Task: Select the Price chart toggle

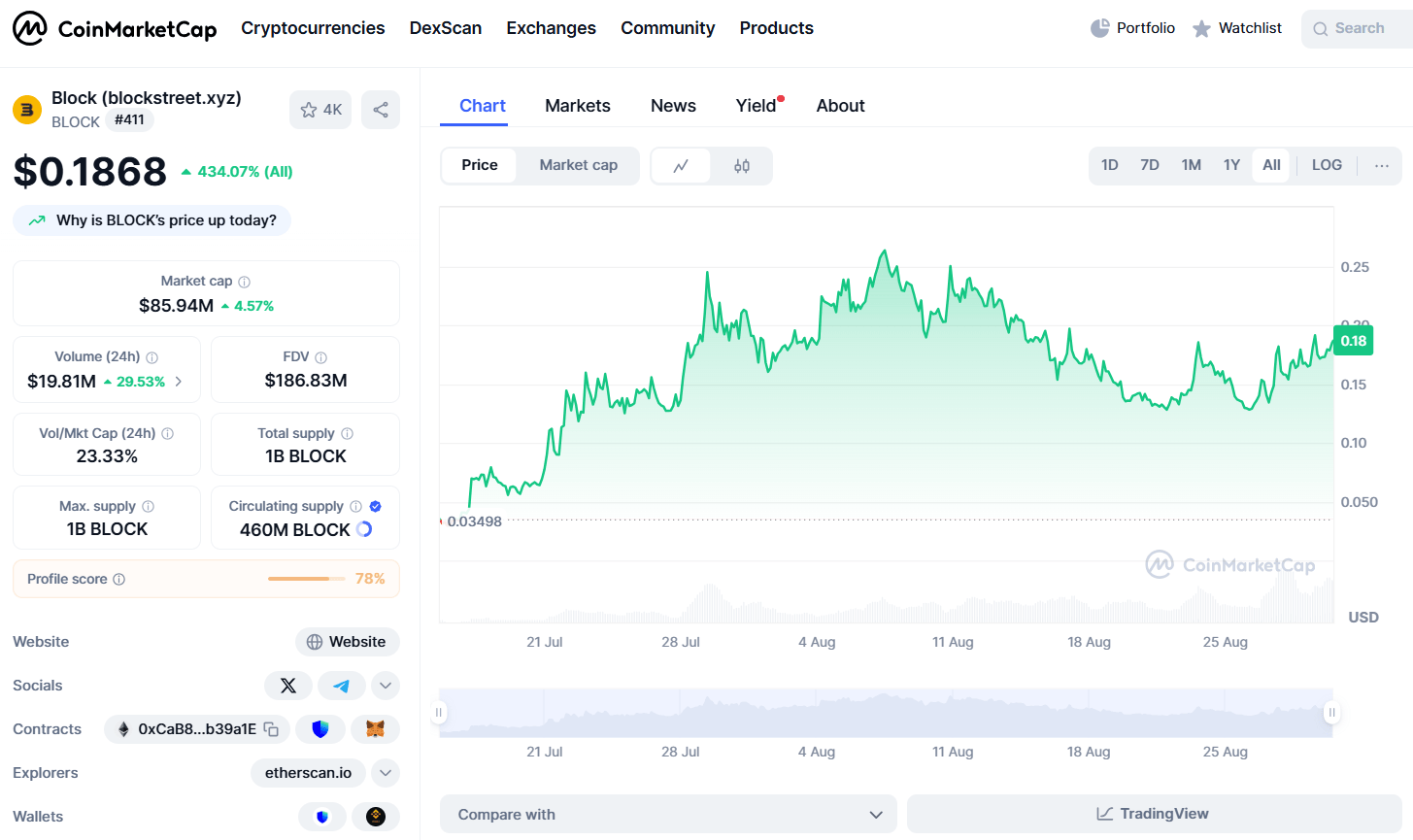Action: pyautogui.click(x=480, y=166)
